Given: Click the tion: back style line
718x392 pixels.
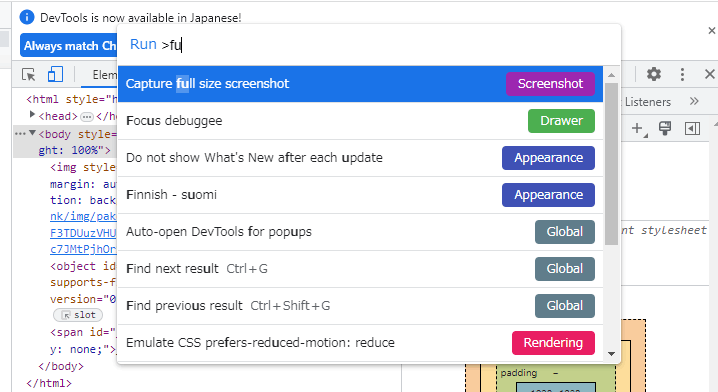Looking at the screenshot, I should point(83,200).
